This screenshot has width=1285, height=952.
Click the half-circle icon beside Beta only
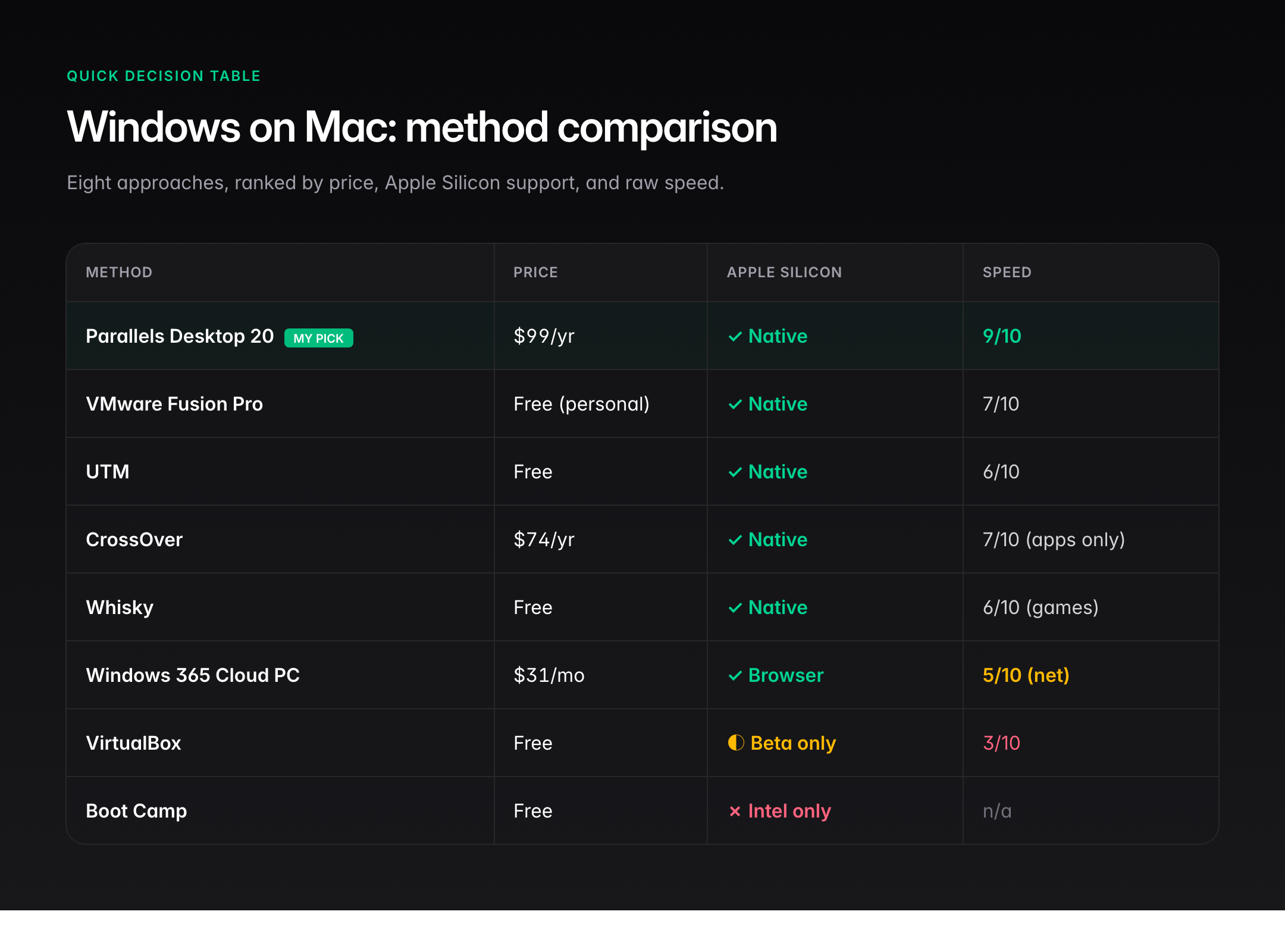pyautogui.click(x=736, y=743)
